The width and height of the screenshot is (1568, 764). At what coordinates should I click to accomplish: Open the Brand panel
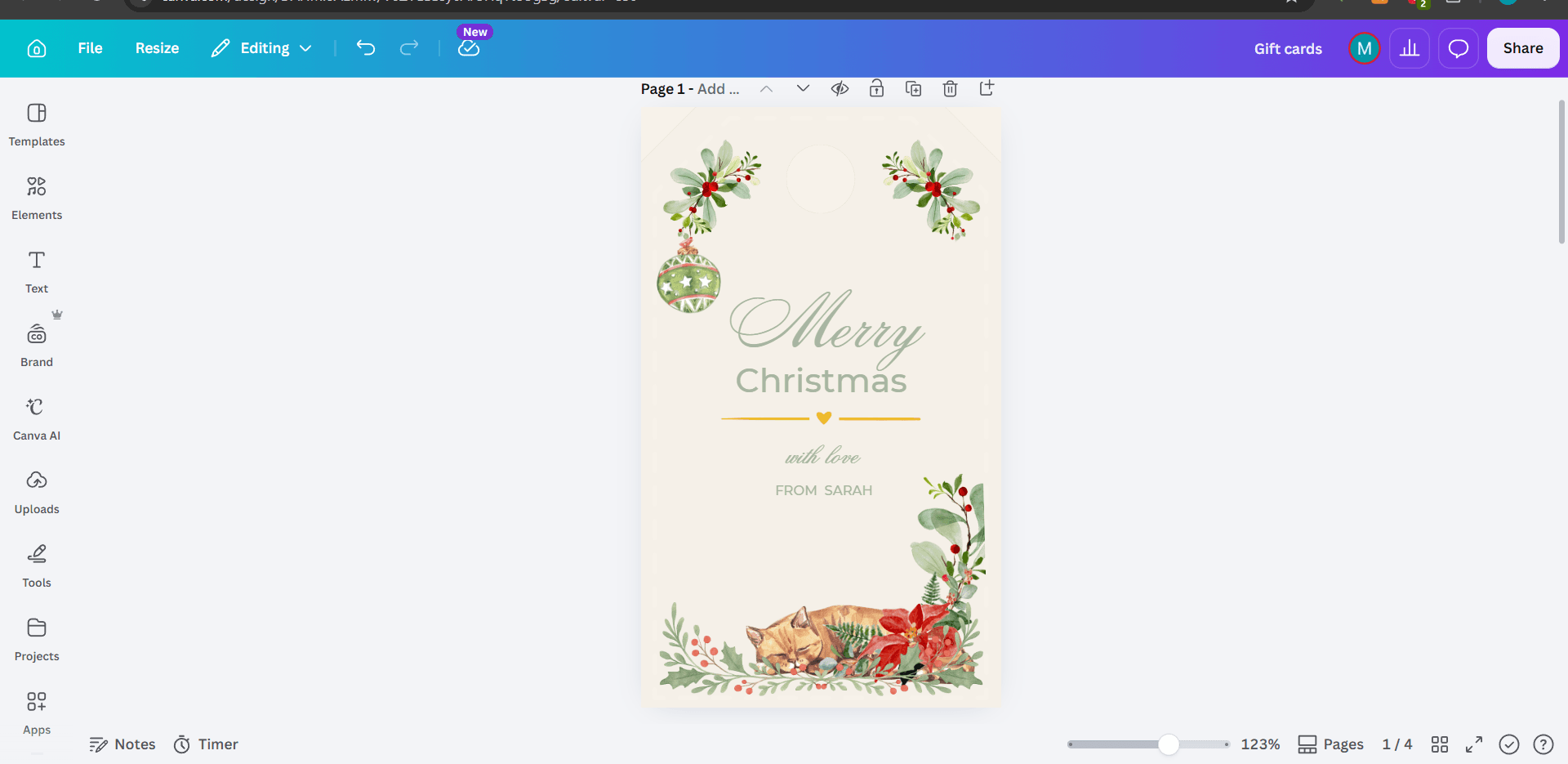click(x=37, y=345)
